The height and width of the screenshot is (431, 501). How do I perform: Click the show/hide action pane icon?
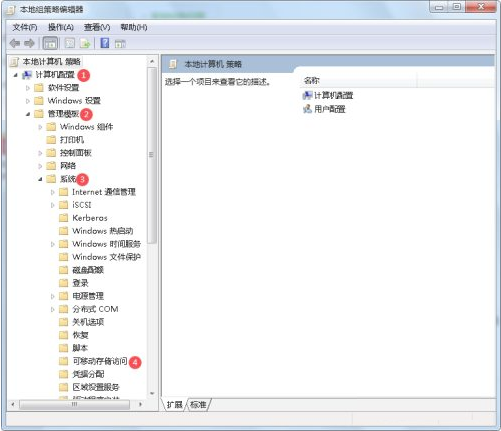coord(120,44)
